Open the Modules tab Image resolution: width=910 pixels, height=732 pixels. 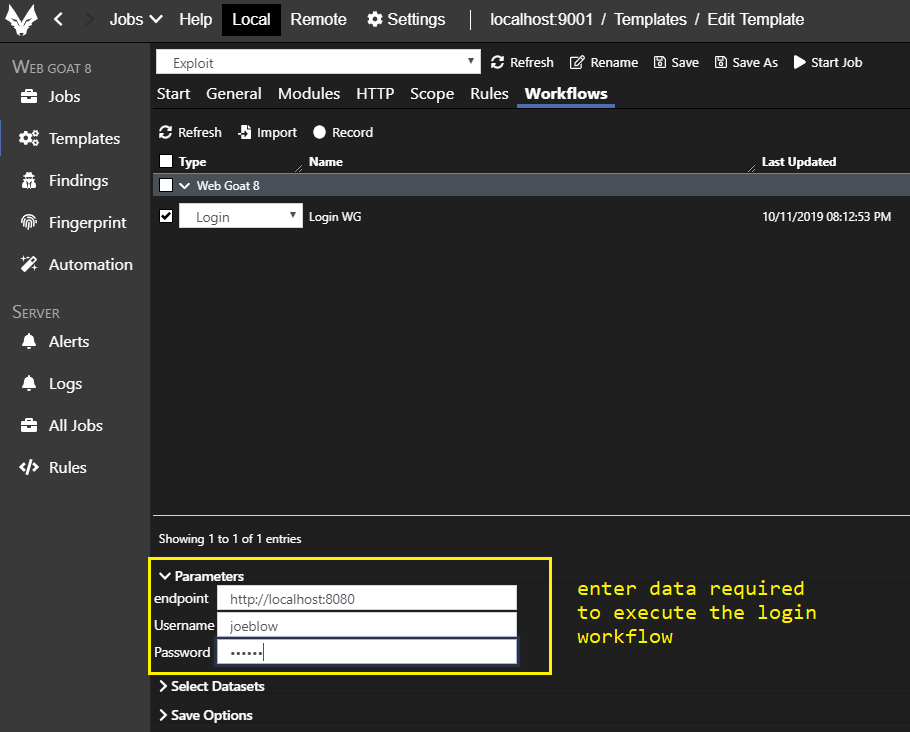pos(309,93)
